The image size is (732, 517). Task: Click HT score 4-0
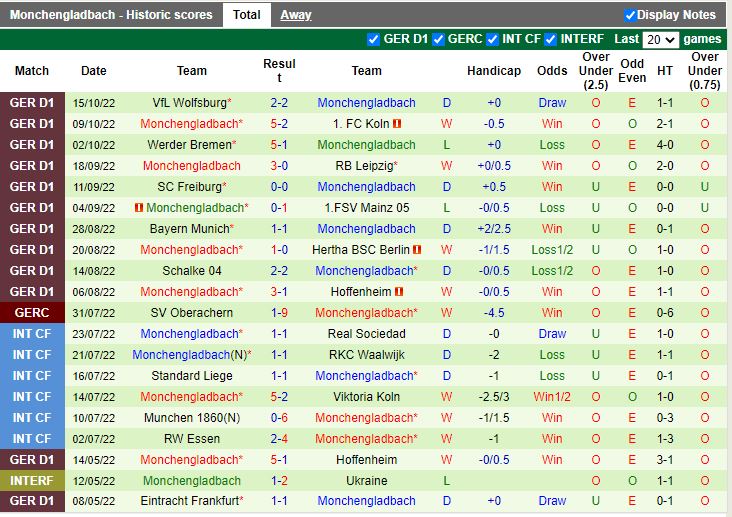[665, 145]
